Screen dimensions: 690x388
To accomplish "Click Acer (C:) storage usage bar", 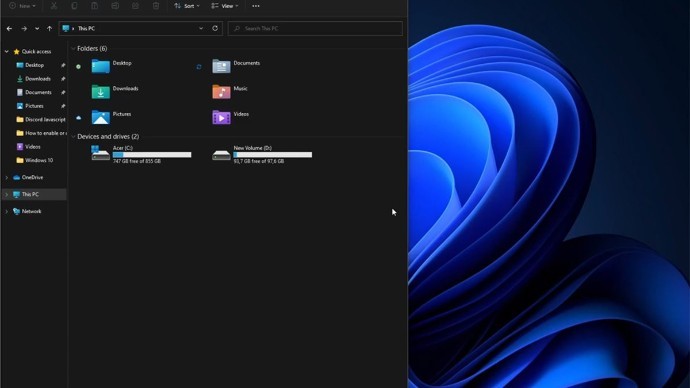I will [x=152, y=155].
